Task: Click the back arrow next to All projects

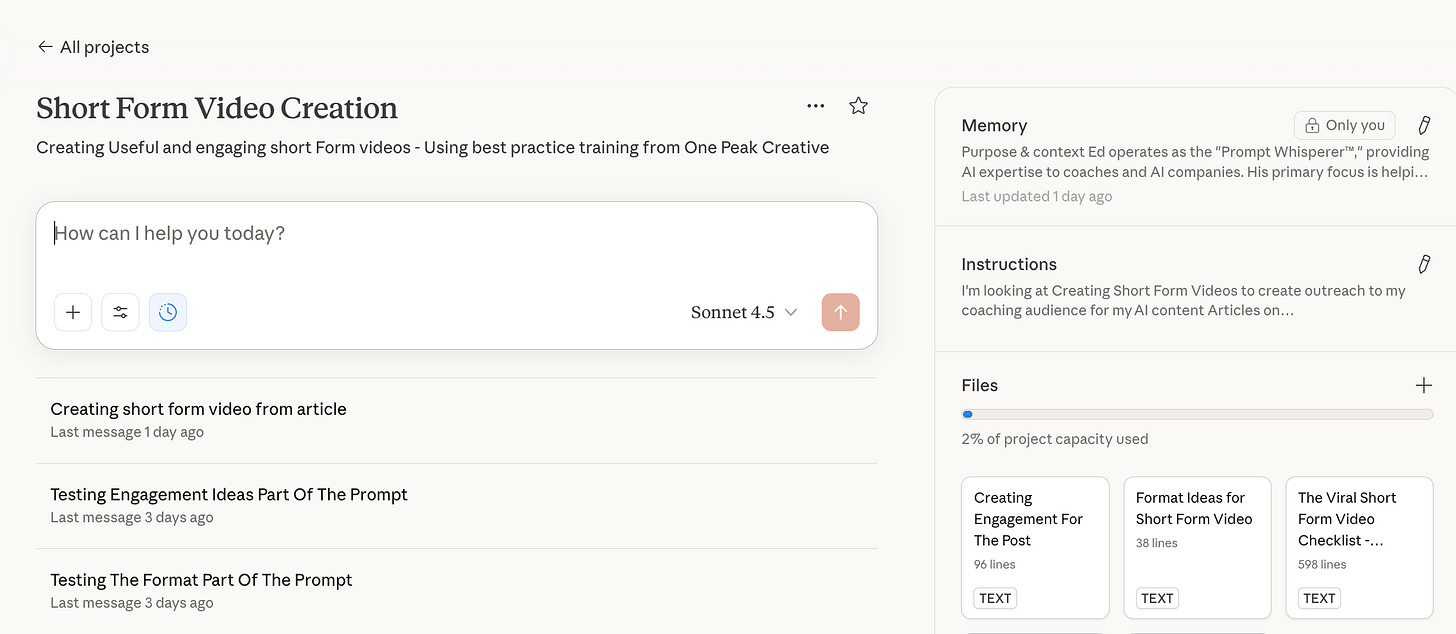Action: point(45,46)
